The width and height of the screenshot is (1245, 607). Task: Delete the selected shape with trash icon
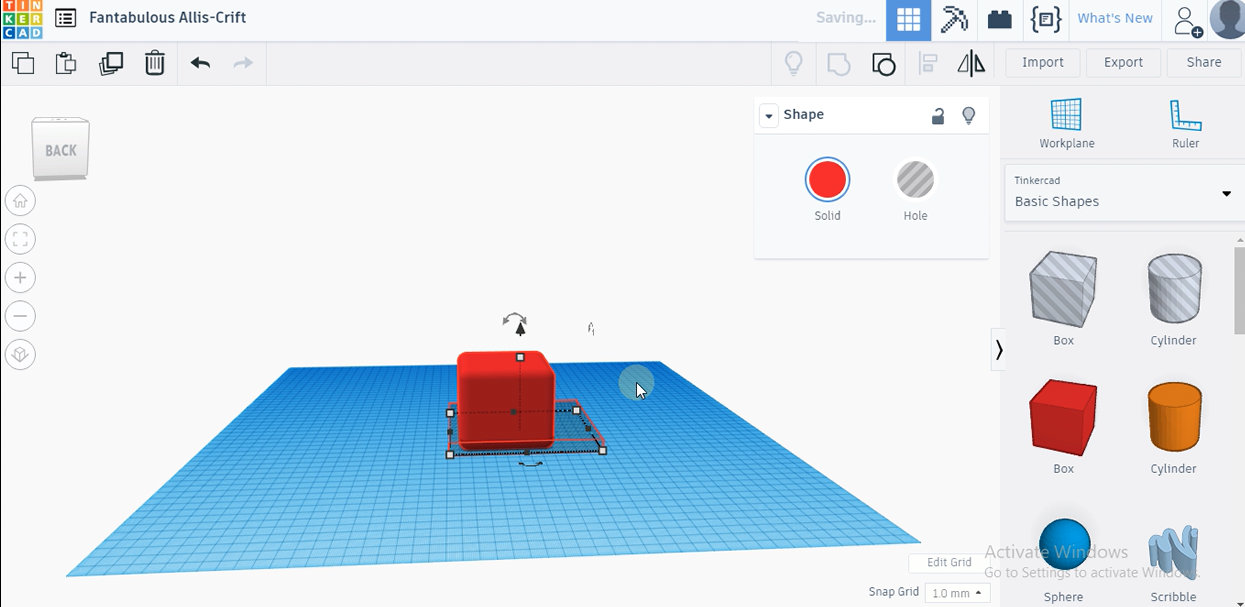click(x=155, y=63)
